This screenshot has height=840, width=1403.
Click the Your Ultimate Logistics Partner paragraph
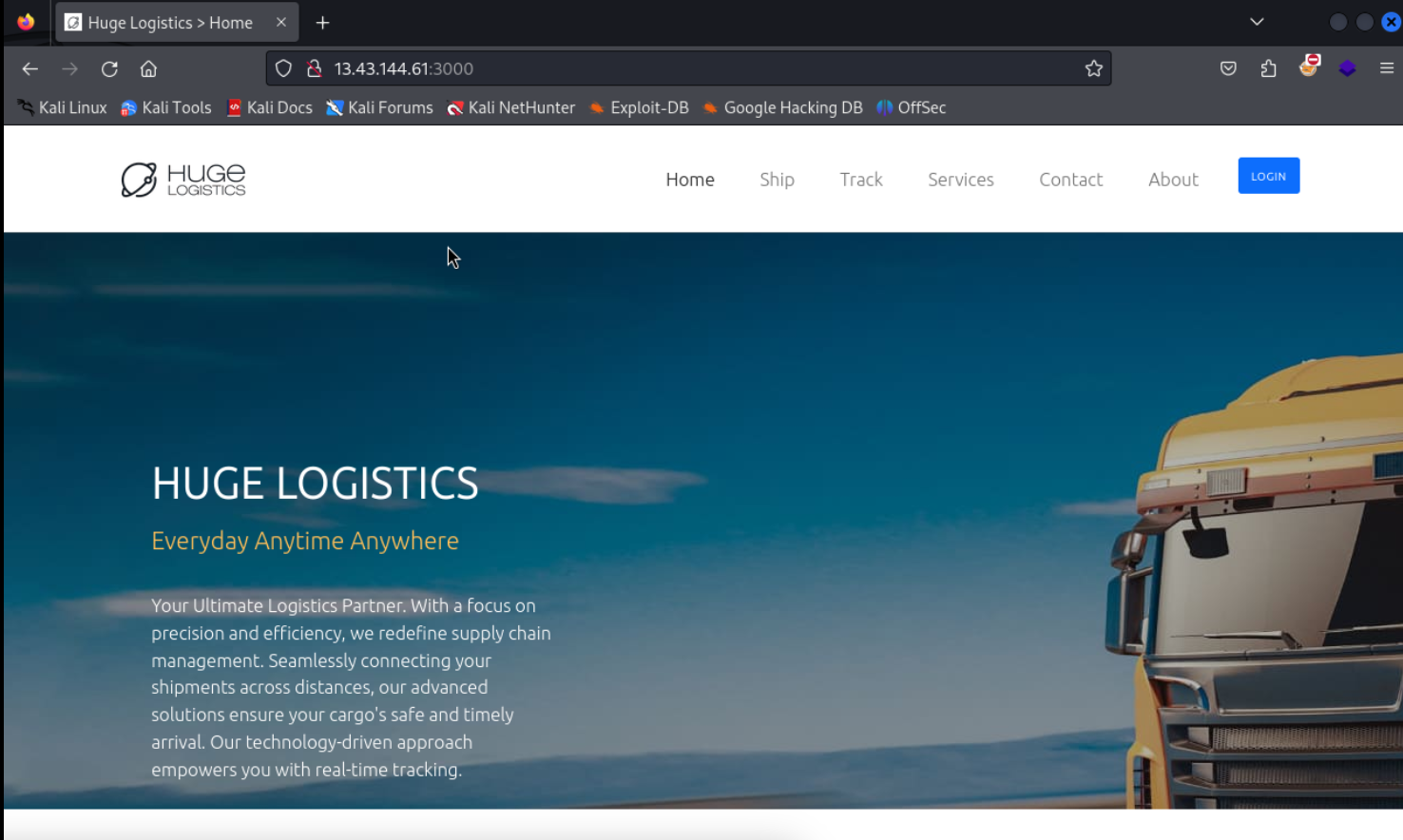coord(351,687)
